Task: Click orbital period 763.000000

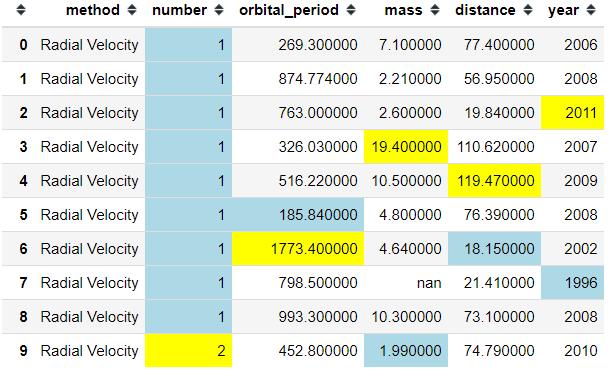Action: click(318, 113)
